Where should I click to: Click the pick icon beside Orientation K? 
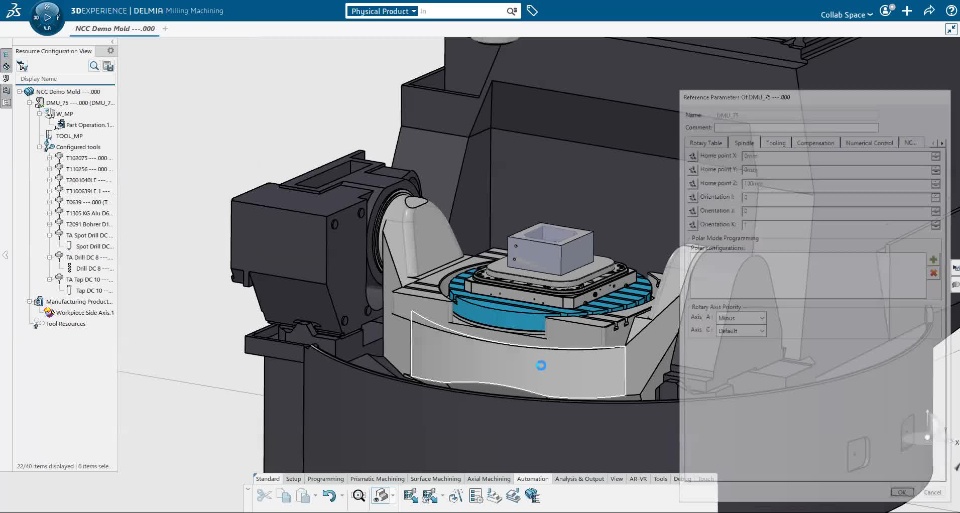[692, 225]
